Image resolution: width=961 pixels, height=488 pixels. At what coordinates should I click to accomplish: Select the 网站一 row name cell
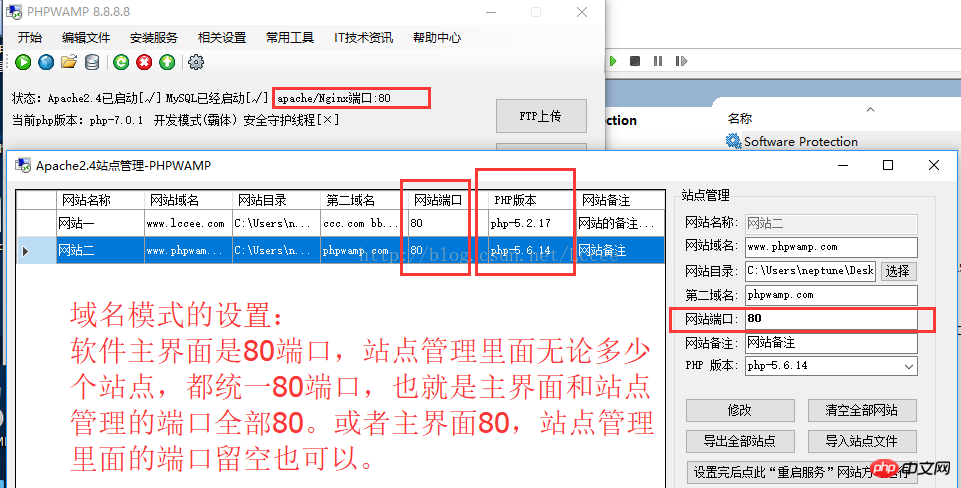coord(101,224)
